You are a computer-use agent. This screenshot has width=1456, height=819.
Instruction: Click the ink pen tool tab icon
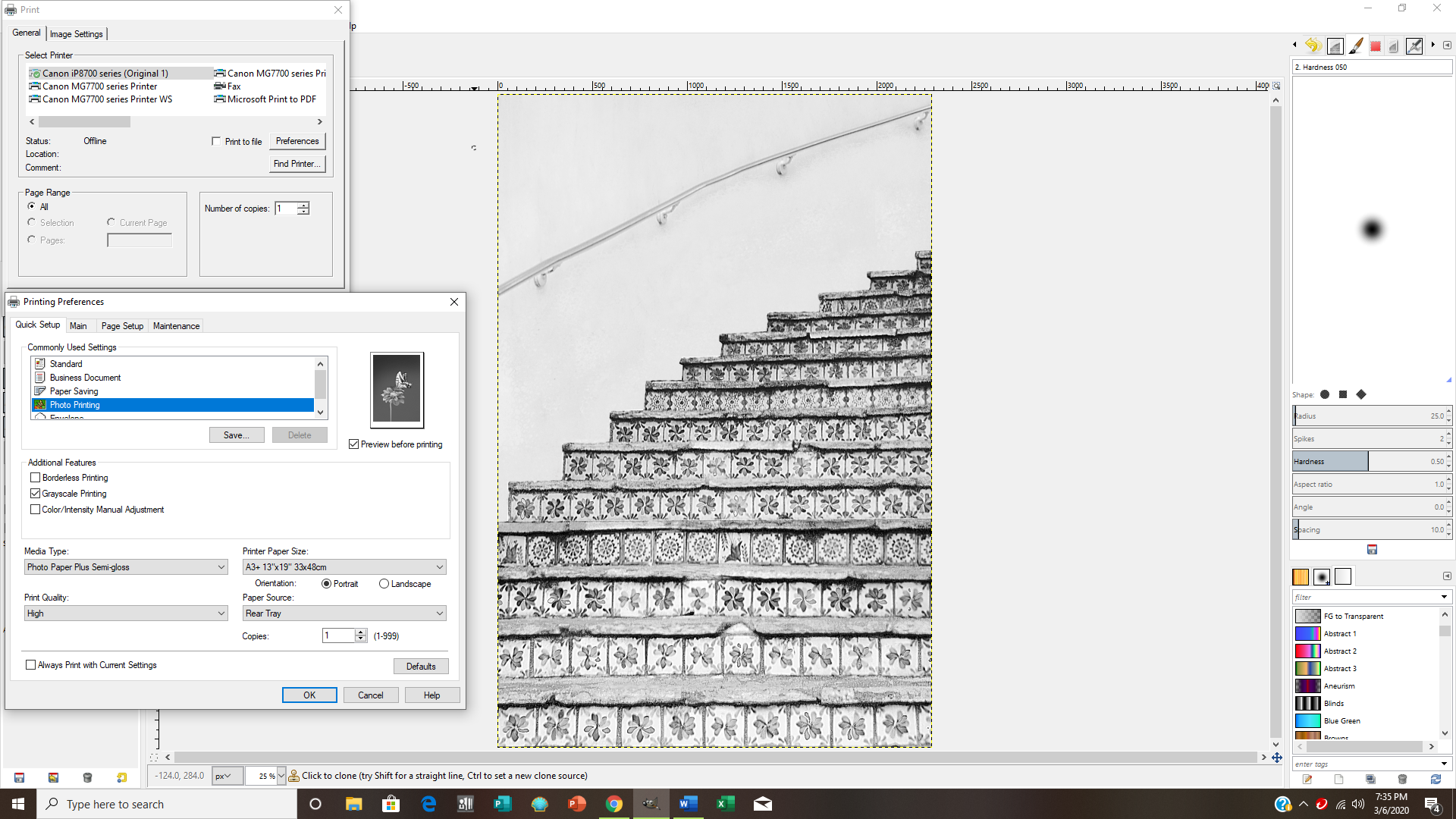tap(1414, 45)
